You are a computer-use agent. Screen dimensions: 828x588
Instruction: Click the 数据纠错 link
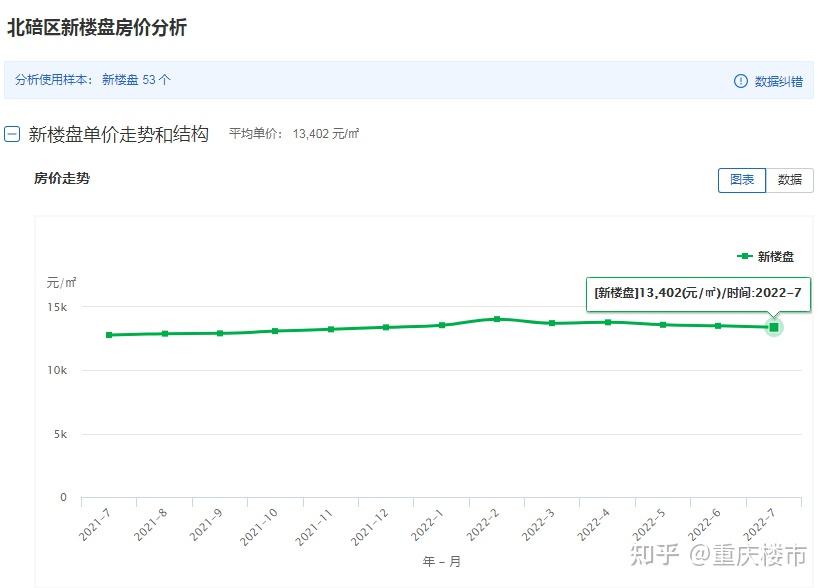[x=778, y=81]
